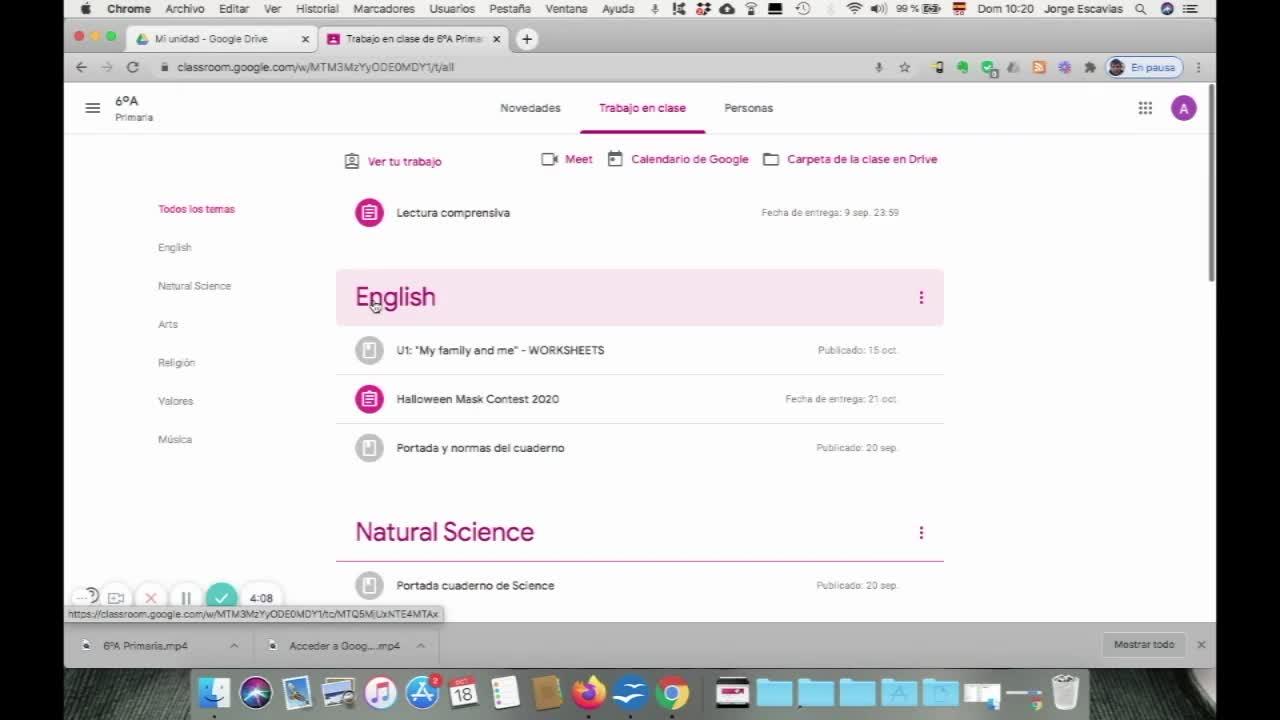
Task: Pause the screen recording
Action: click(186, 598)
